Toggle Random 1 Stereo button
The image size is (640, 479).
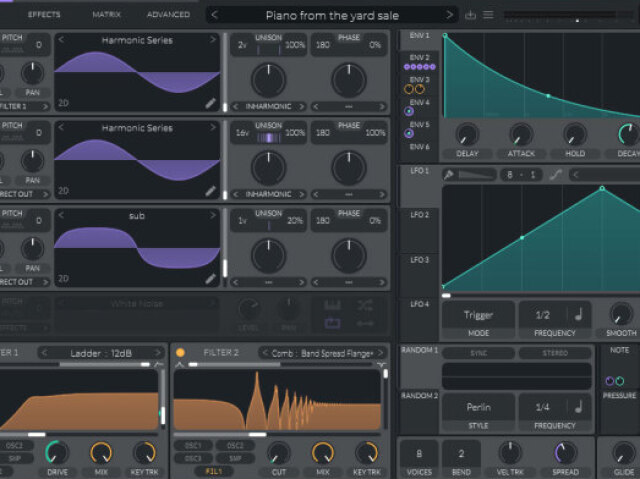[555, 353]
